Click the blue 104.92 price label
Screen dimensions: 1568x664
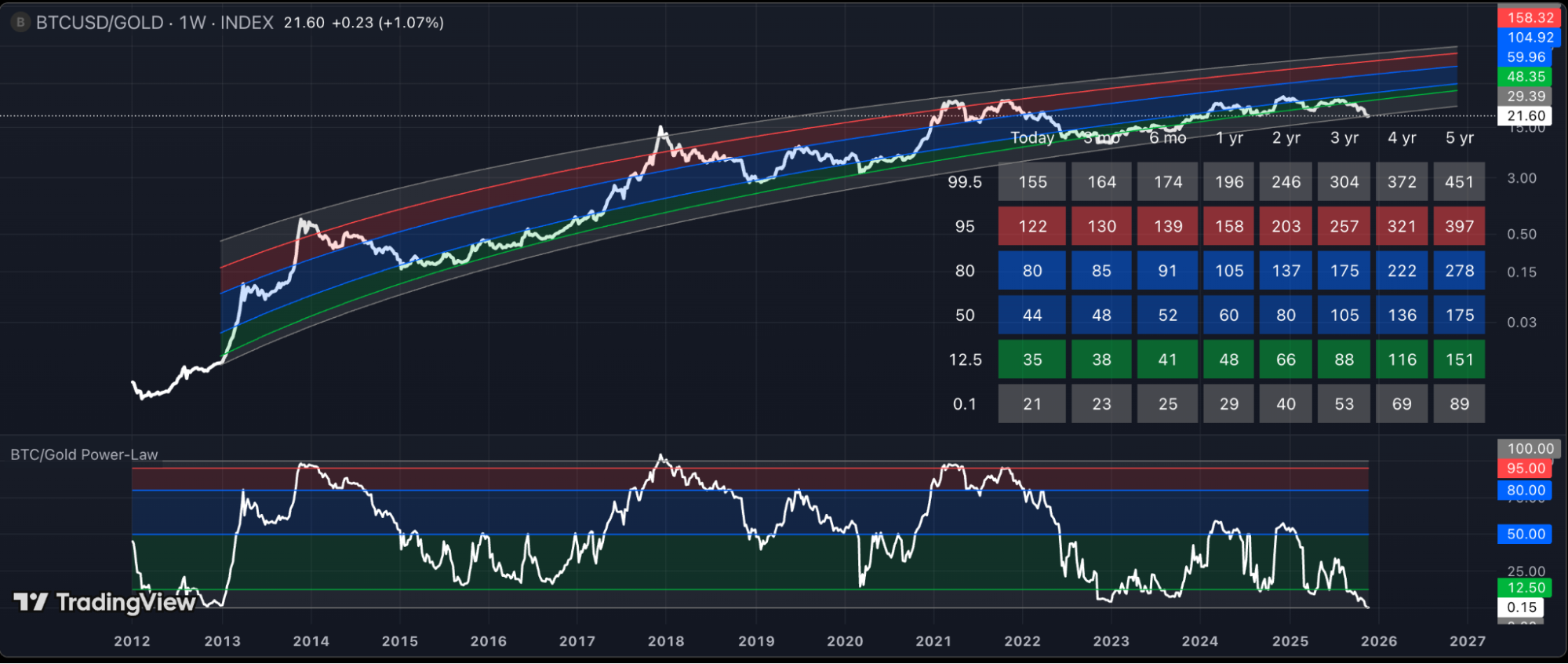(1529, 37)
